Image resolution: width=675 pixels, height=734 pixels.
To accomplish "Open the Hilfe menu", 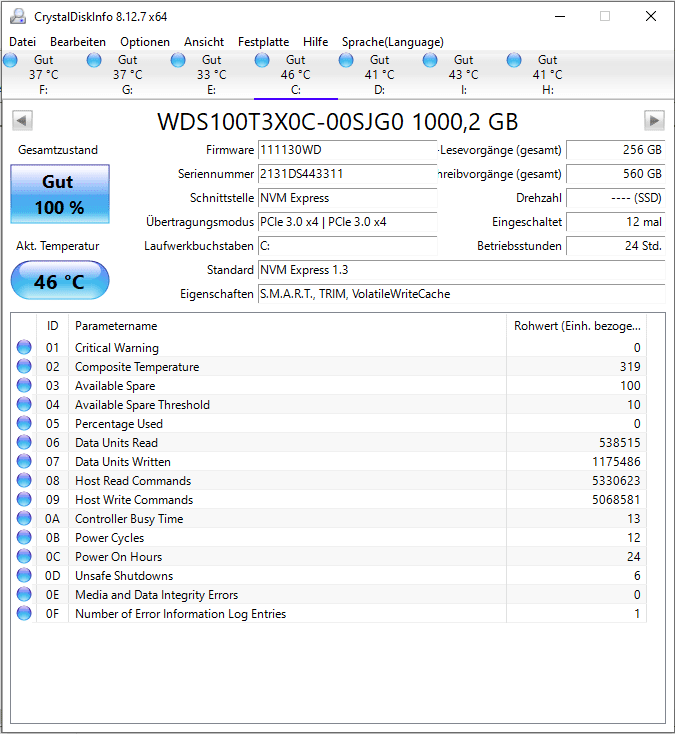I will pos(315,42).
